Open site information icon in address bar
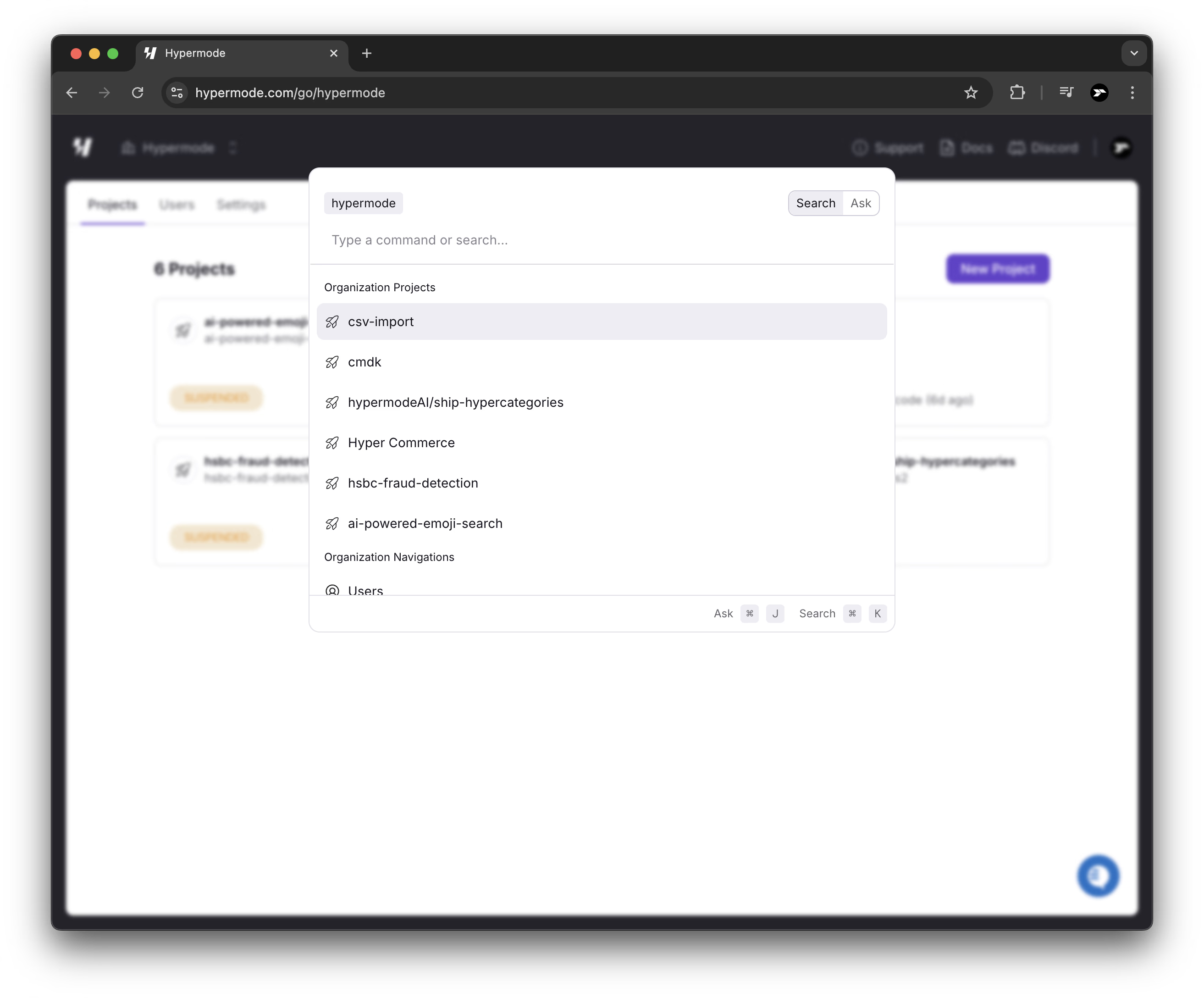1204x998 pixels. (x=177, y=92)
